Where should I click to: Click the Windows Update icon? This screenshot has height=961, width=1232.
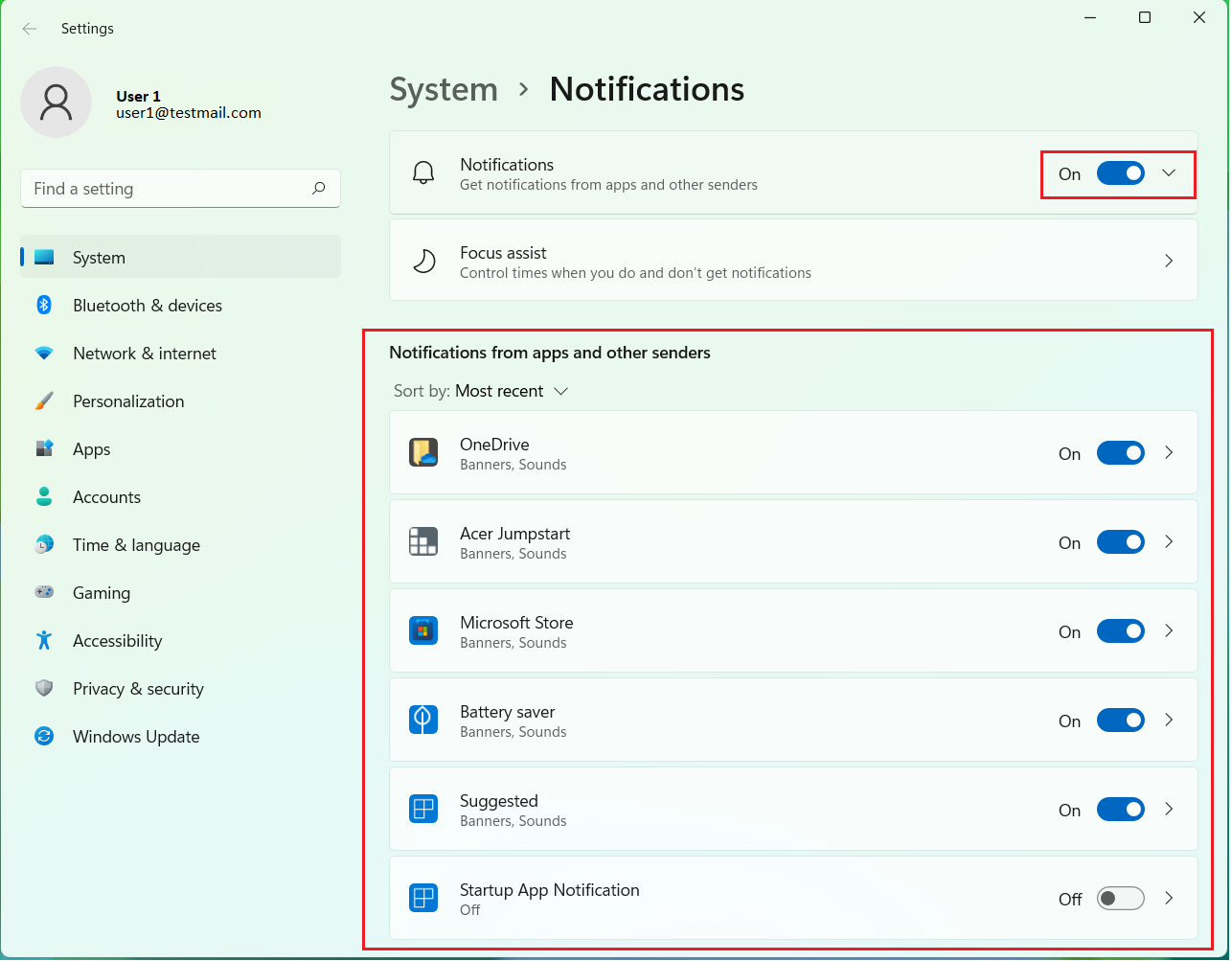(44, 736)
